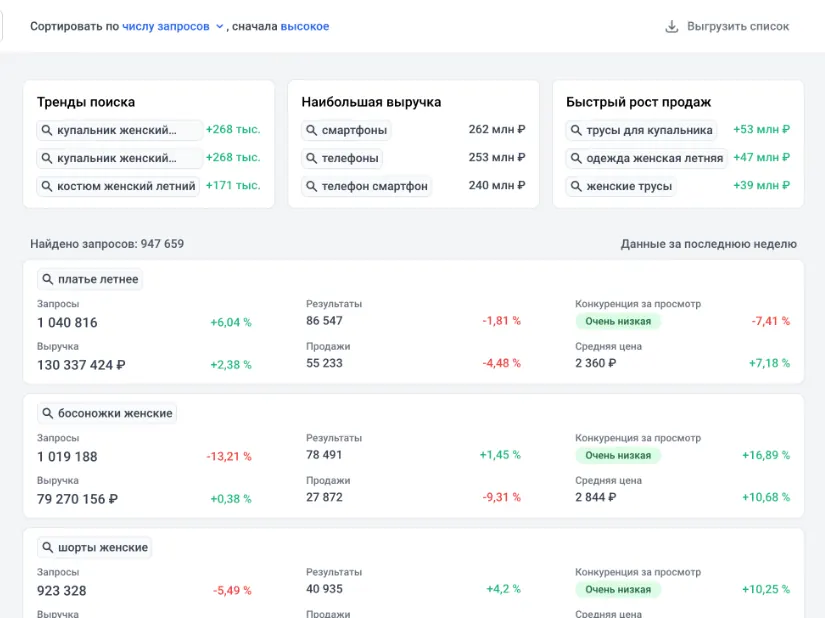This screenshot has height=618, width=825.
Task: Click the 253 млн ₽ revenue value
Action: 497,157
